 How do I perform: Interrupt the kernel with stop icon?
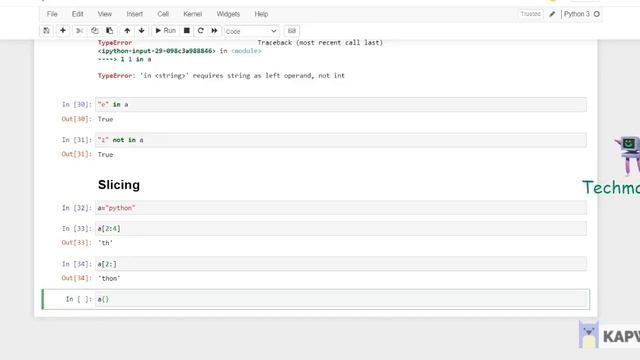187,31
